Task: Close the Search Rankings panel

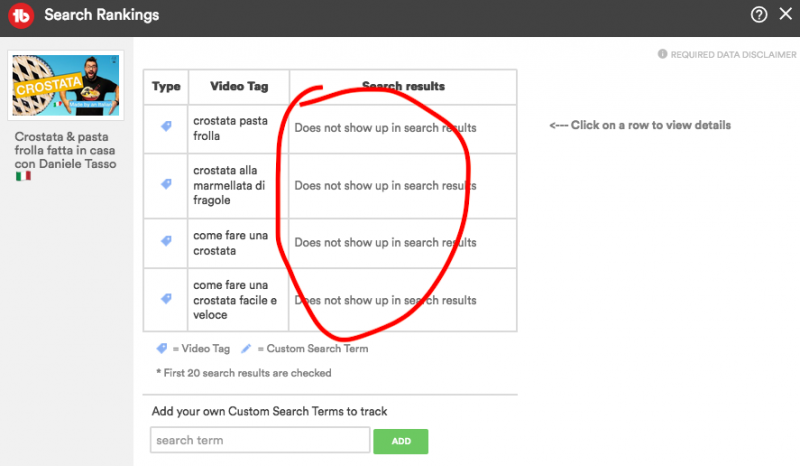Action: pyautogui.click(x=785, y=15)
